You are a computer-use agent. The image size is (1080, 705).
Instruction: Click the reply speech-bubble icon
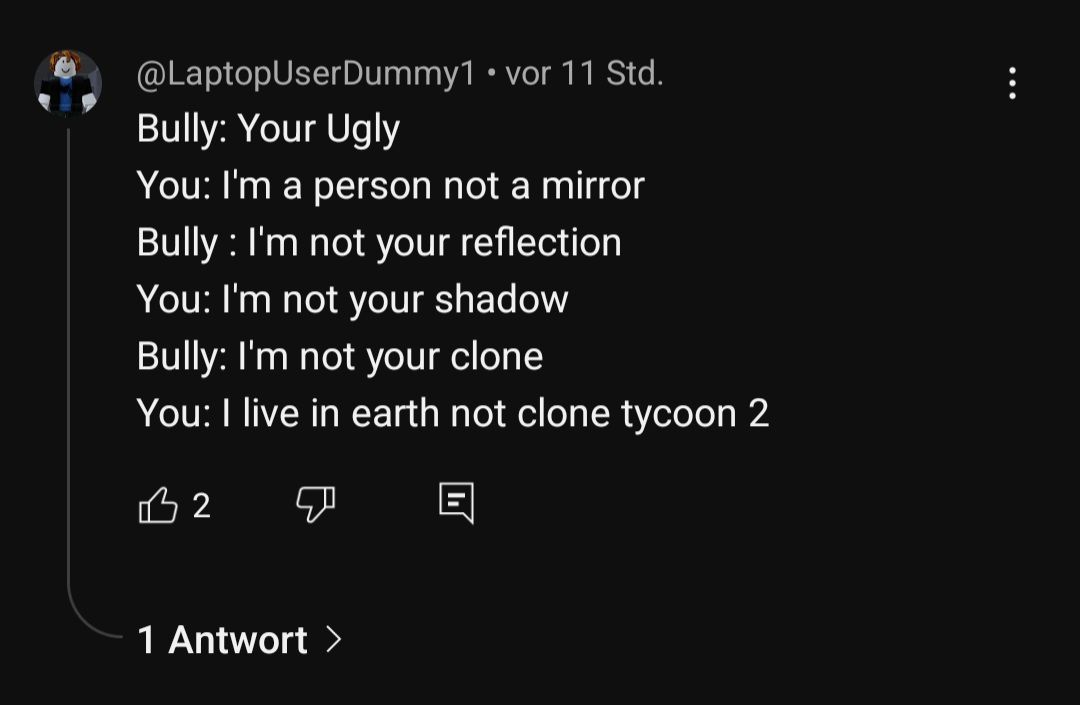[456, 503]
